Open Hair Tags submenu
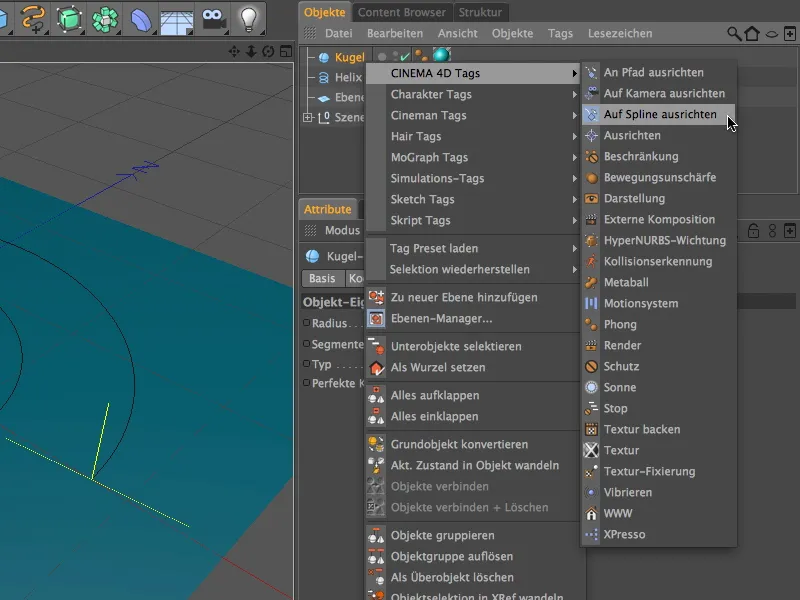The width and height of the screenshot is (800, 600). (472, 136)
